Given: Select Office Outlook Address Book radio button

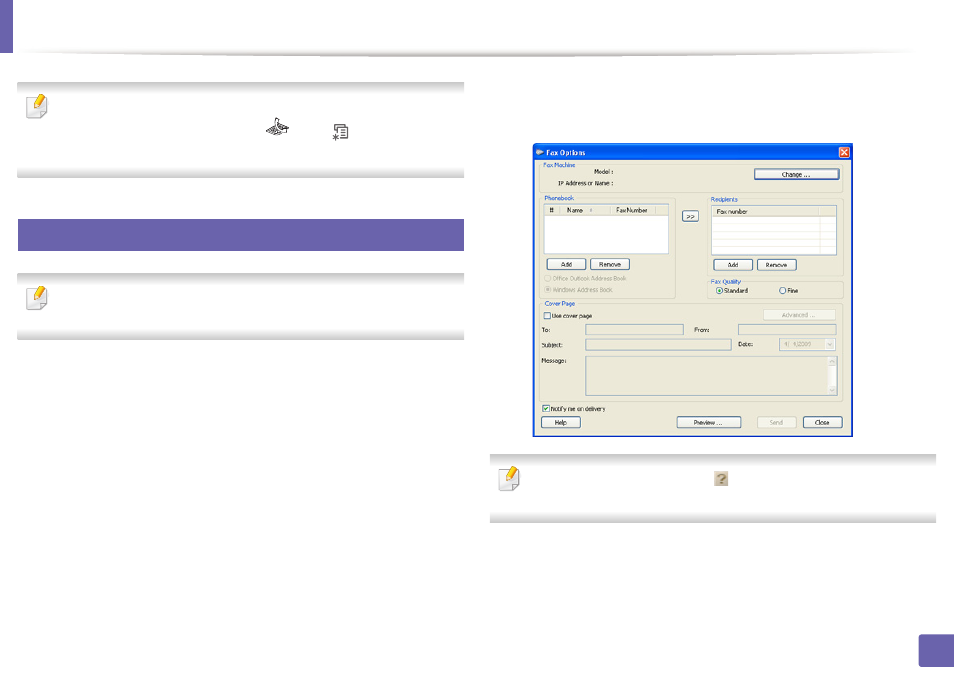Looking at the screenshot, I should coord(548,279).
